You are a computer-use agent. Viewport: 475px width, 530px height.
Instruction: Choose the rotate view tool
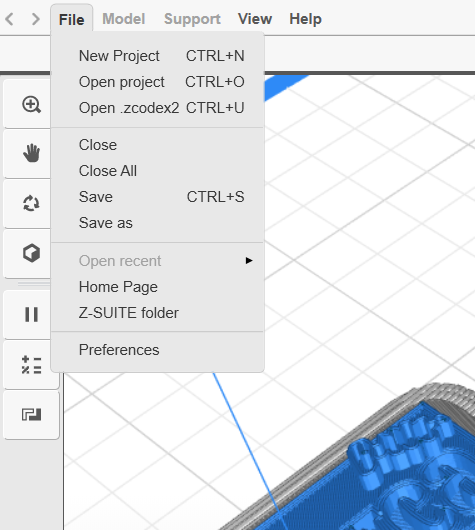31,203
